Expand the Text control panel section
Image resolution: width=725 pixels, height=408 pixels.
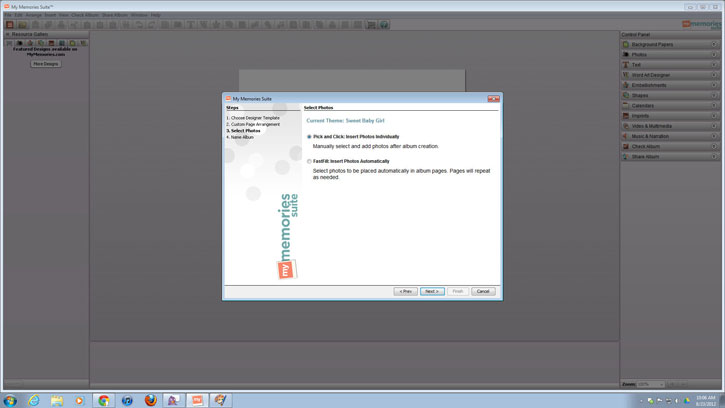pos(670,65)
